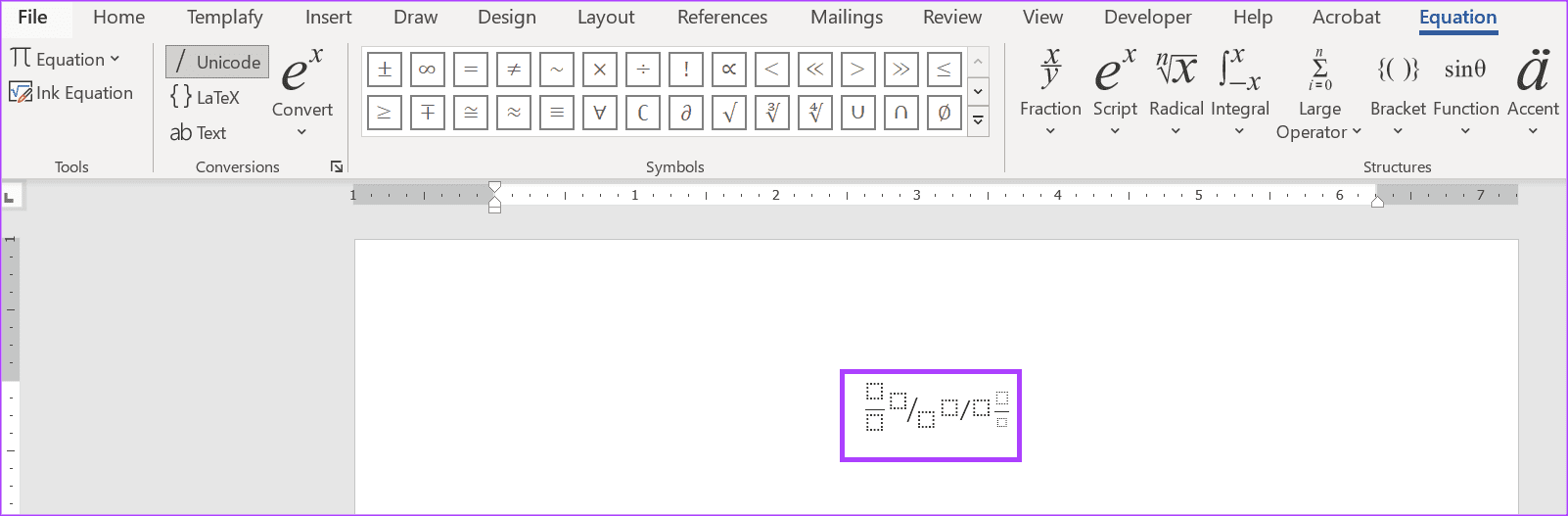The image size is (1568, 516).
Task: Insert the intersection symbol
Action: click(901, 113)
